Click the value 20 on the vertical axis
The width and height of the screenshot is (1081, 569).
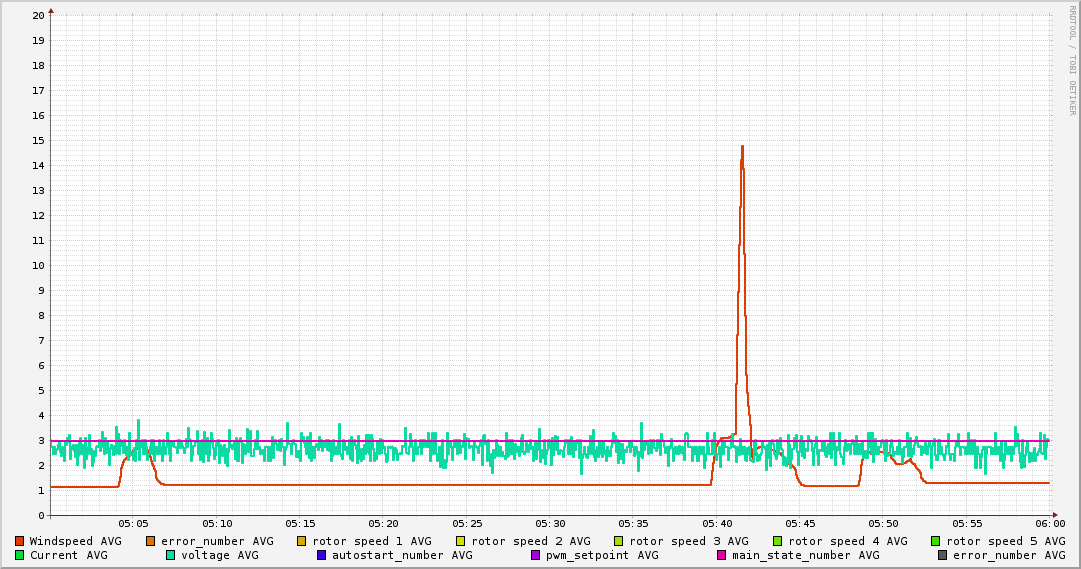point(38,15)
